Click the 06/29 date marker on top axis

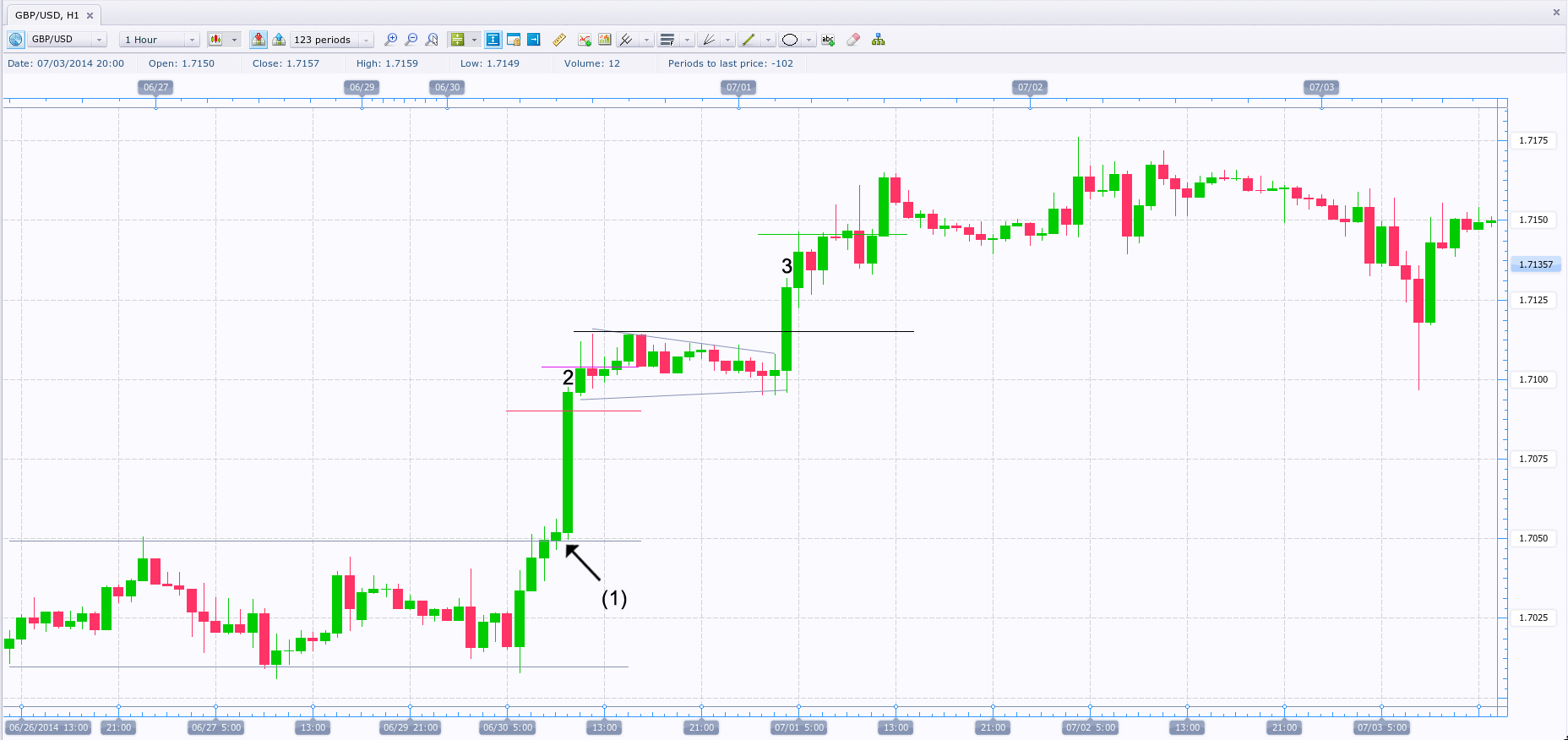click(x=362, y=87)
